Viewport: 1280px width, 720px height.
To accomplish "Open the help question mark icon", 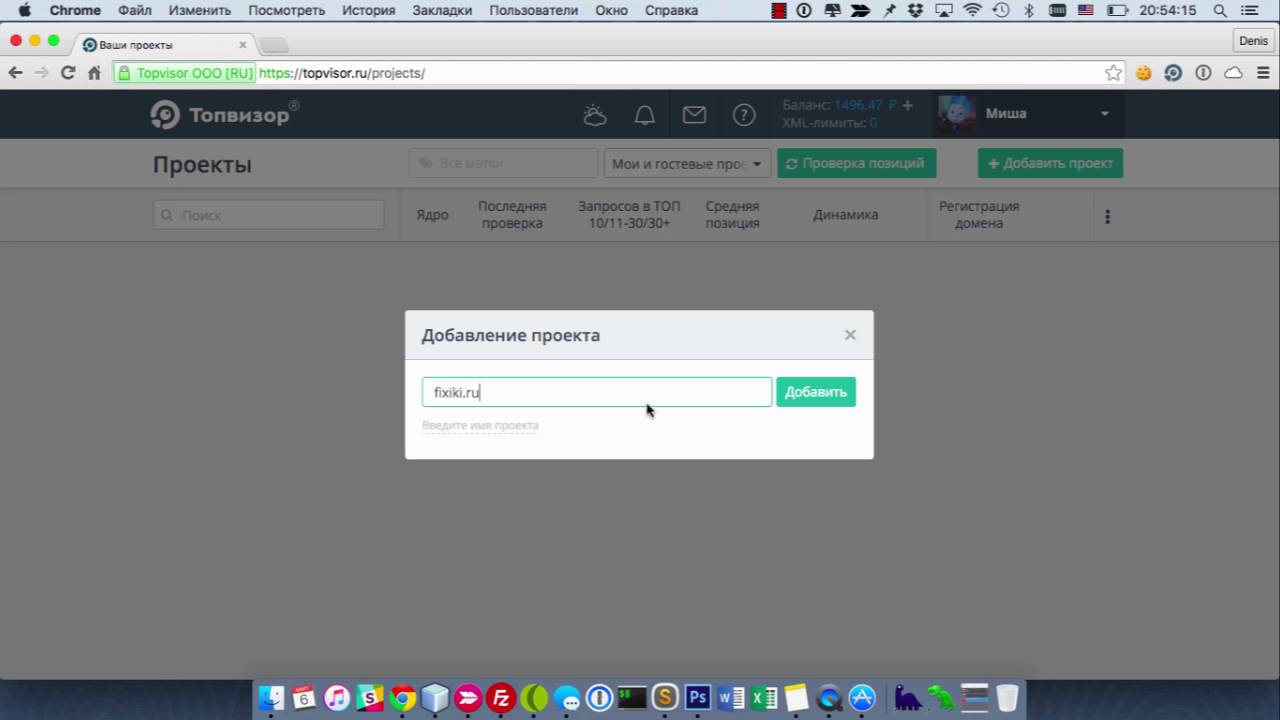I will click(744, 115).
